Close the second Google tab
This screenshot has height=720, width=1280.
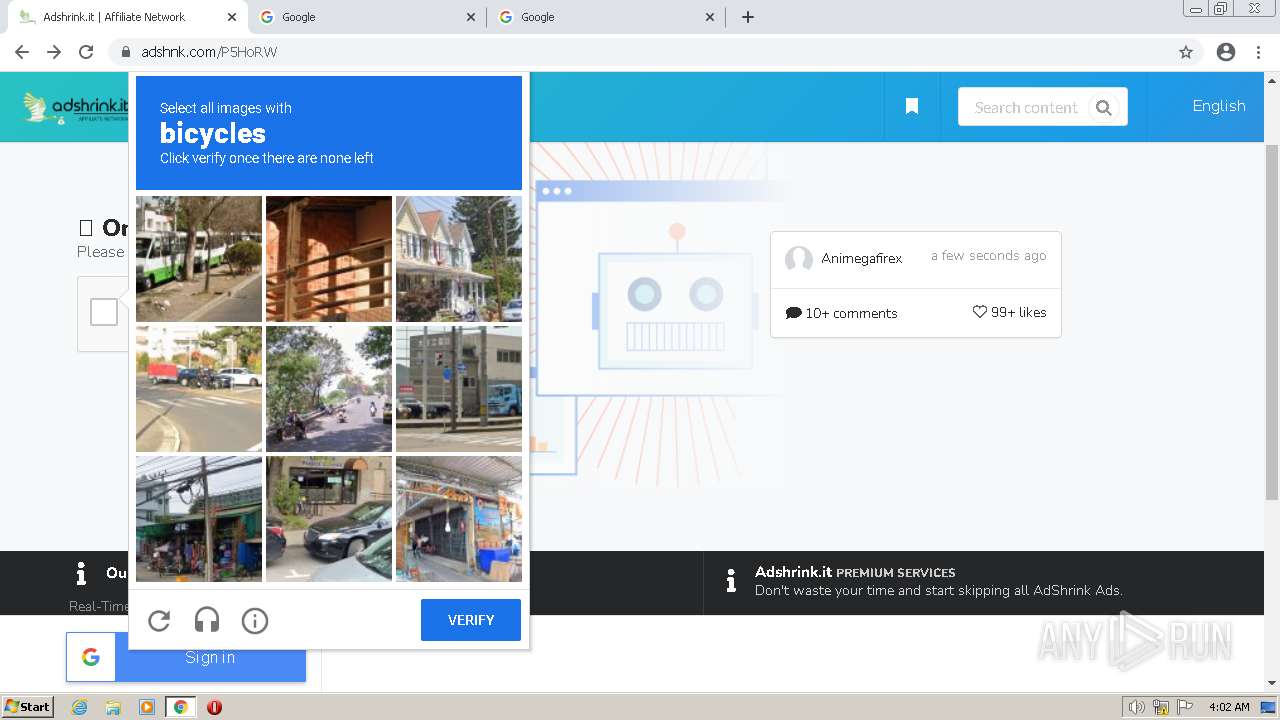[x=471, y=17]
